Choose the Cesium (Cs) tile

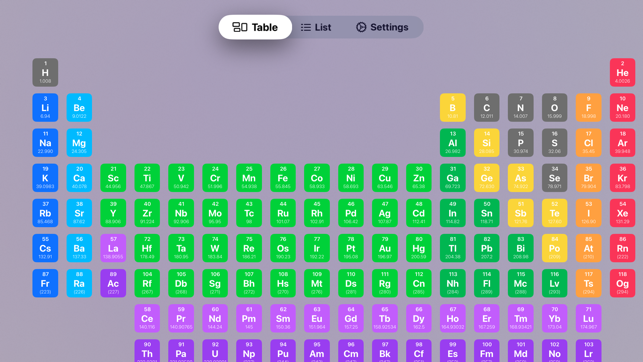pos(45,248)
